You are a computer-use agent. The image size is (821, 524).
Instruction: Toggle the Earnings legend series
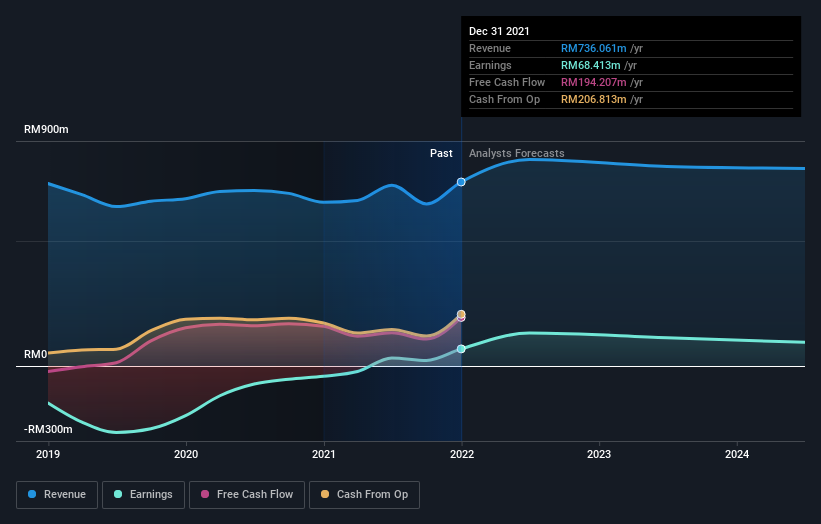(143, 494)
